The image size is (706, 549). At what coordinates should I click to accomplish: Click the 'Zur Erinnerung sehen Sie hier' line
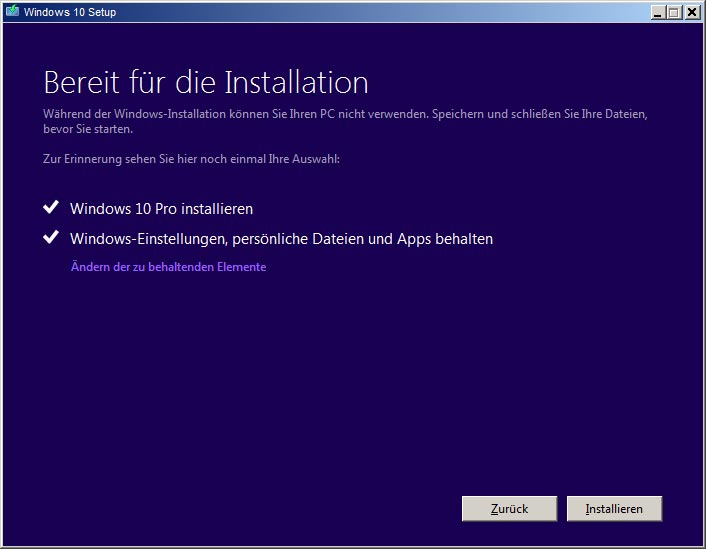(191, 159)
